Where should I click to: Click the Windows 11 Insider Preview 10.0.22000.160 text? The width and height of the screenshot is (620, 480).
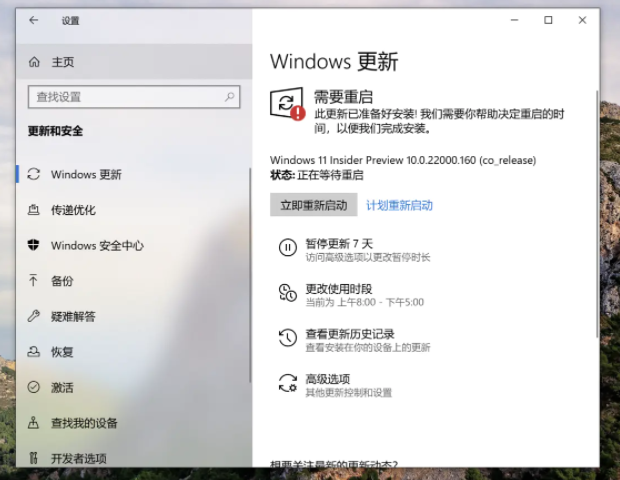pos(403,160)
